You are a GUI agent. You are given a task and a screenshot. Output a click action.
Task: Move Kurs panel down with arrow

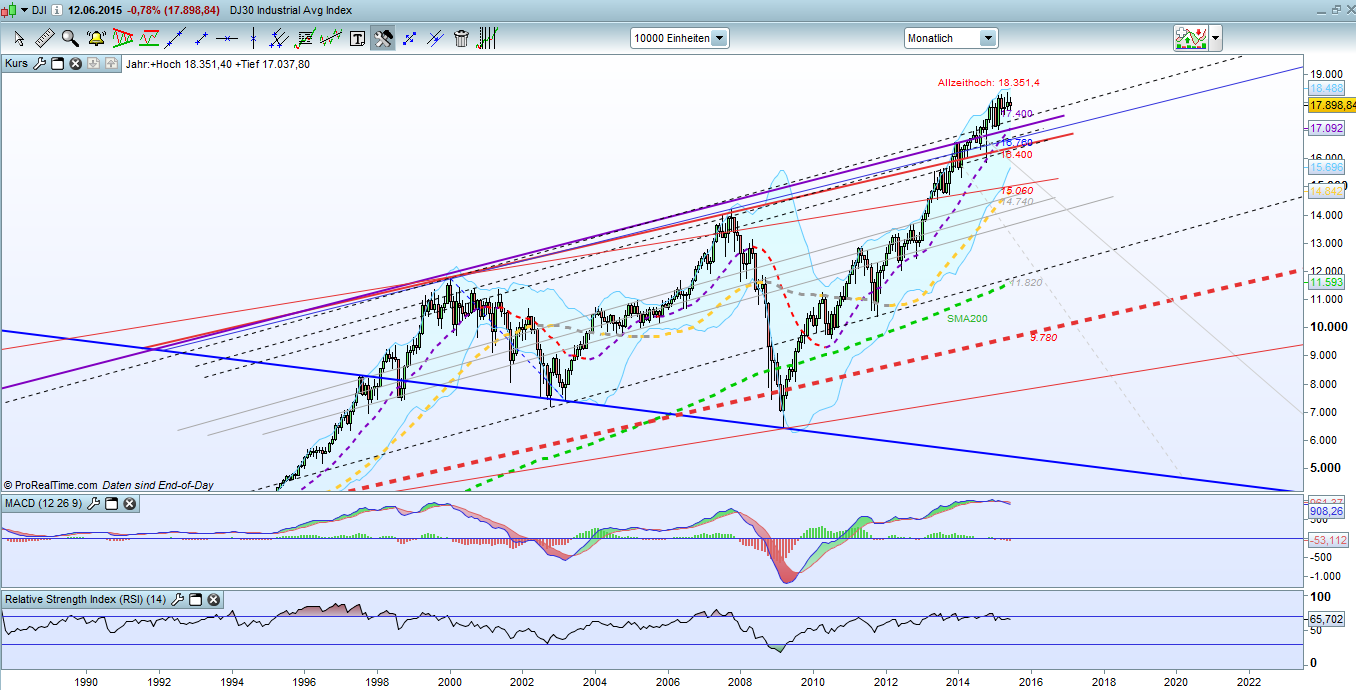click(x=93, y=63)
